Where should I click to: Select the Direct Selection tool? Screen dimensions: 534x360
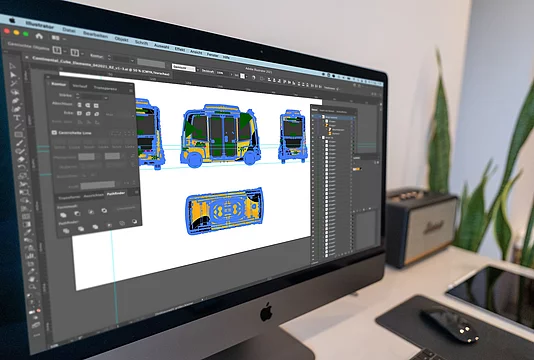(x=14, y=75)
